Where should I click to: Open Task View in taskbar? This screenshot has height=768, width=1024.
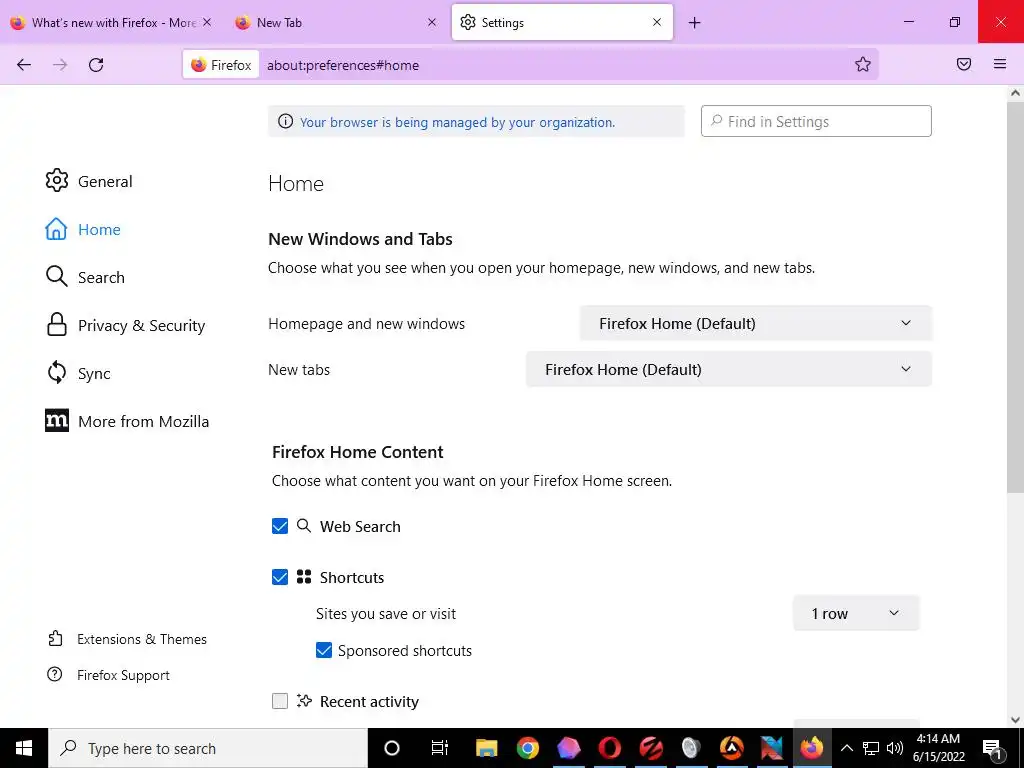click(x=440, y=748)
